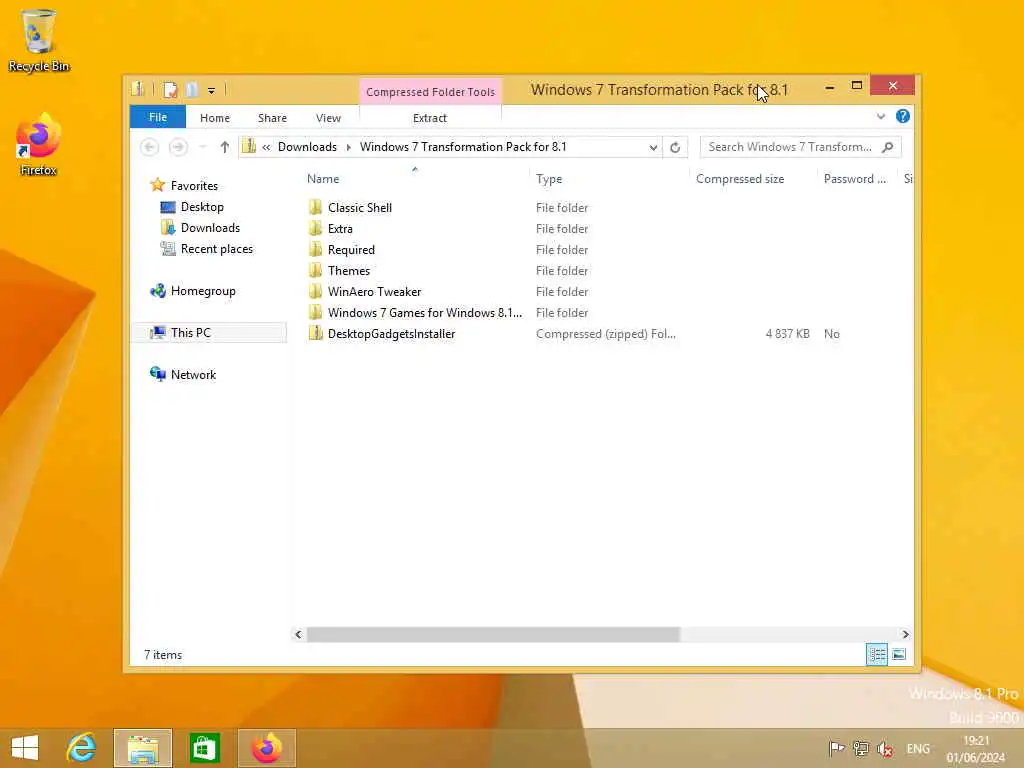Go up one folder level

(x=225, y=147)
